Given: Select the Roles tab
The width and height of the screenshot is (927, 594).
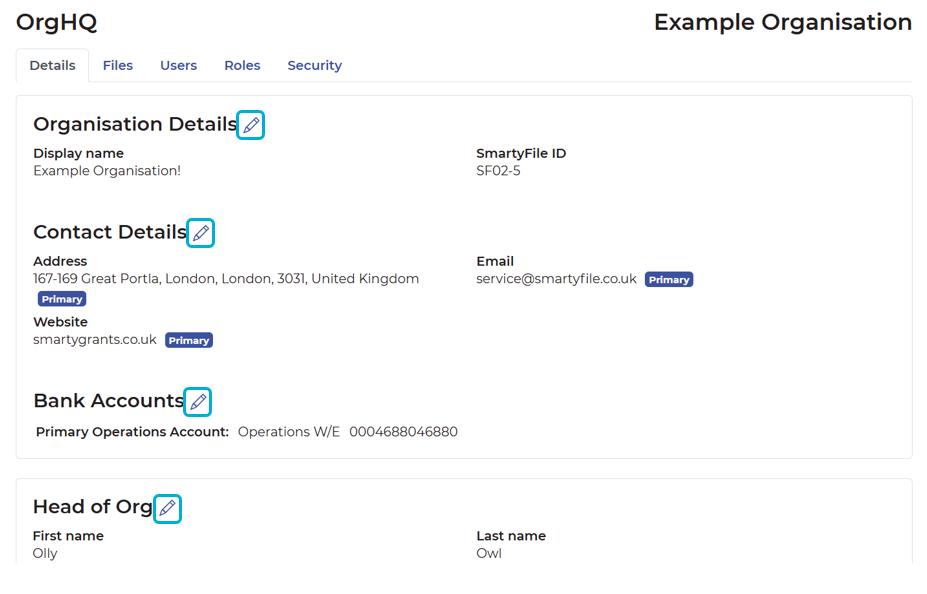Looking at the screenshot, I should (242, 65).
